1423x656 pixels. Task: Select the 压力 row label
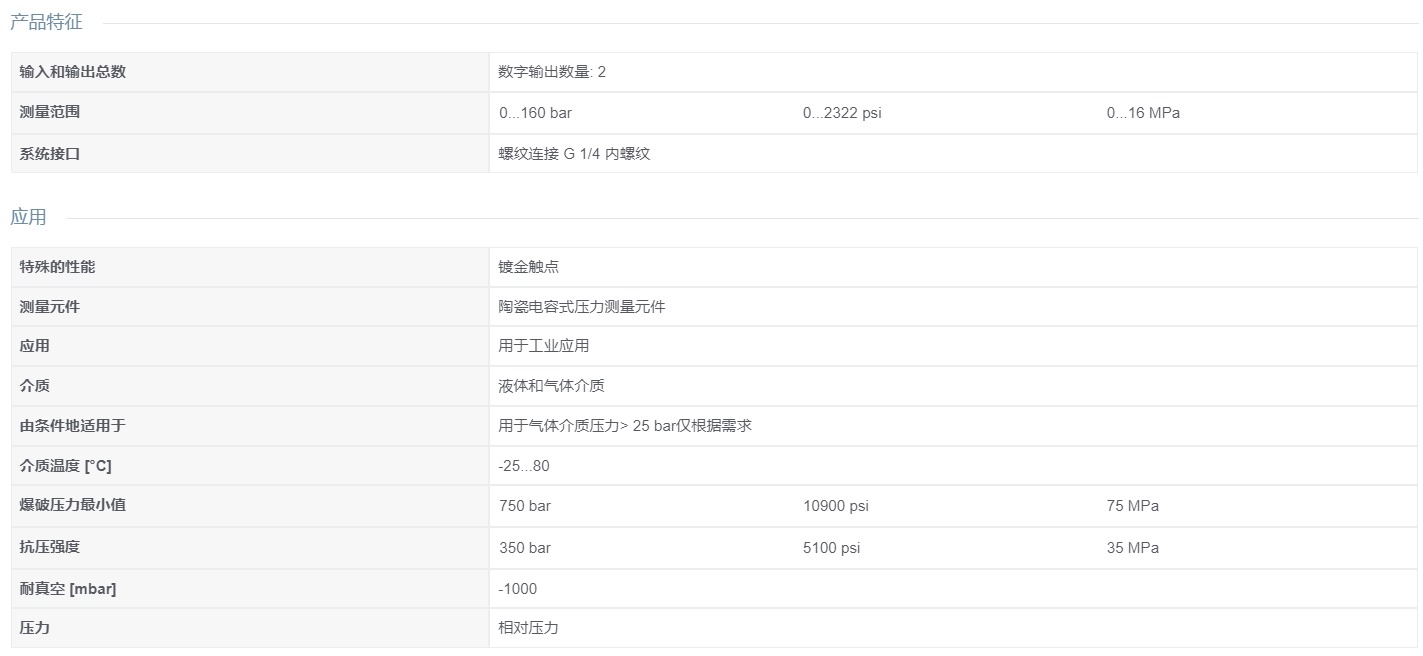click(35, 628)
